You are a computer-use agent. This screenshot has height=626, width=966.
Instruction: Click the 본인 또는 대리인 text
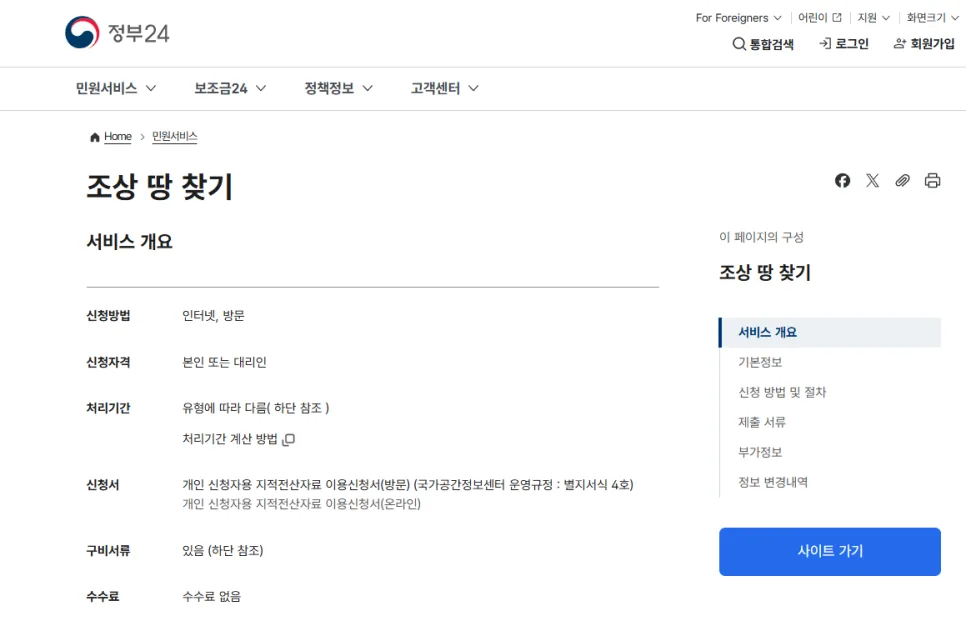(x=224, y=362)
